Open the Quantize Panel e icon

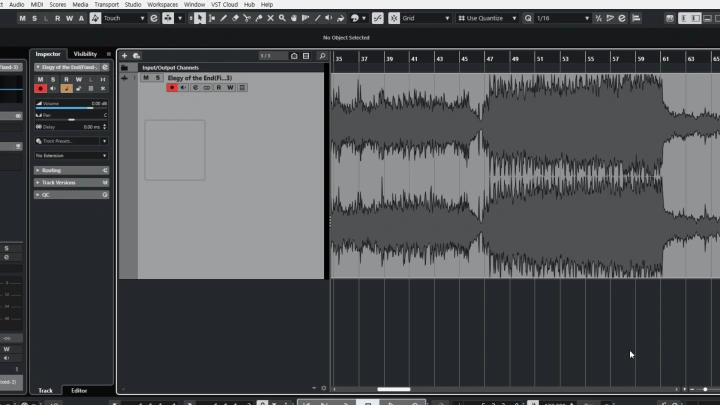tap(622, 18)
